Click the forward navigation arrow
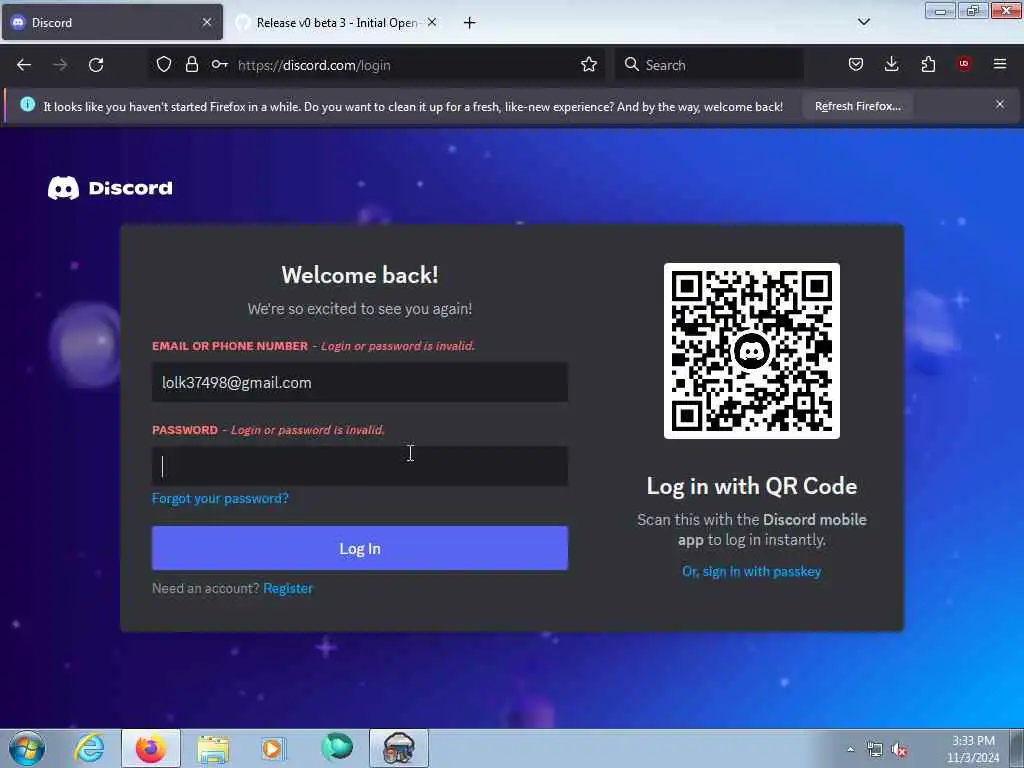1024x768 pixels. [59, 65]
